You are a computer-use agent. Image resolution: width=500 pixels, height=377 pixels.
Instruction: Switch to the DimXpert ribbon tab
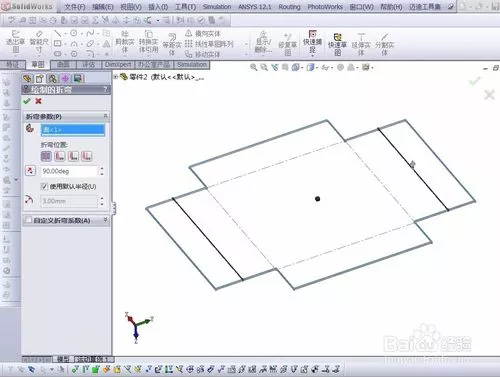pos(118,64)
